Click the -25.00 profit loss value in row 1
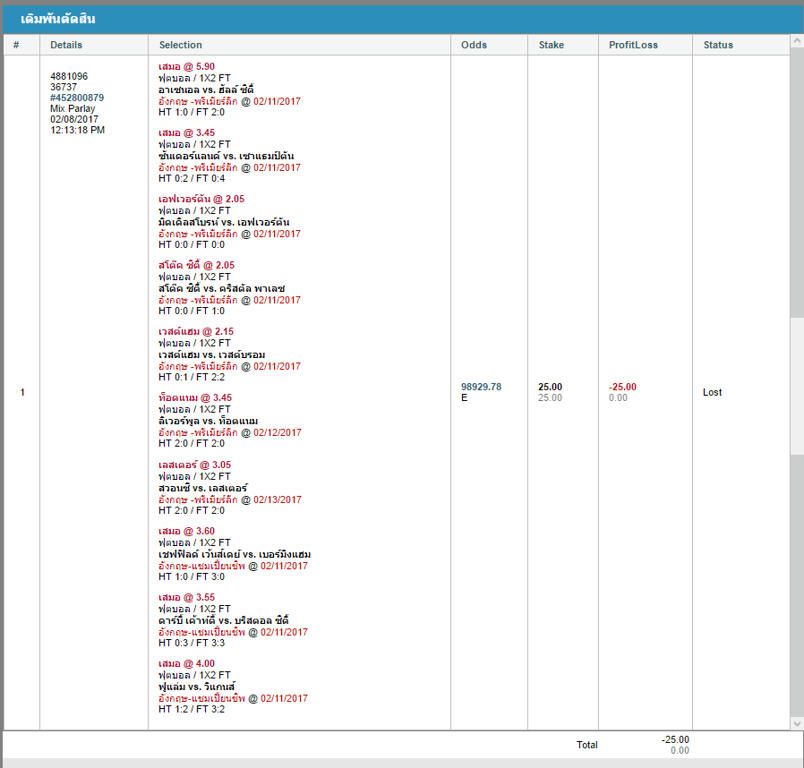Viewport: 804px width, 768px height. [622, 387]
